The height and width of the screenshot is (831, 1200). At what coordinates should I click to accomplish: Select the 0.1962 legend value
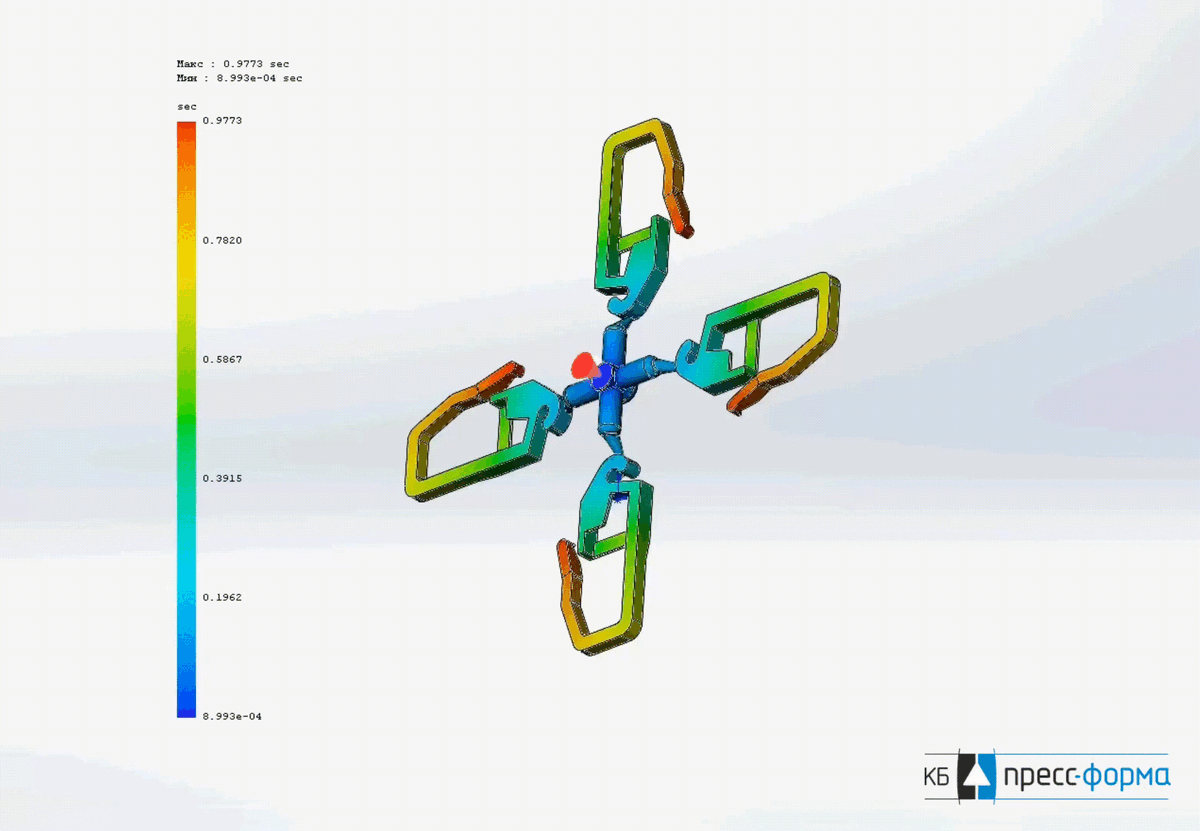222,597
